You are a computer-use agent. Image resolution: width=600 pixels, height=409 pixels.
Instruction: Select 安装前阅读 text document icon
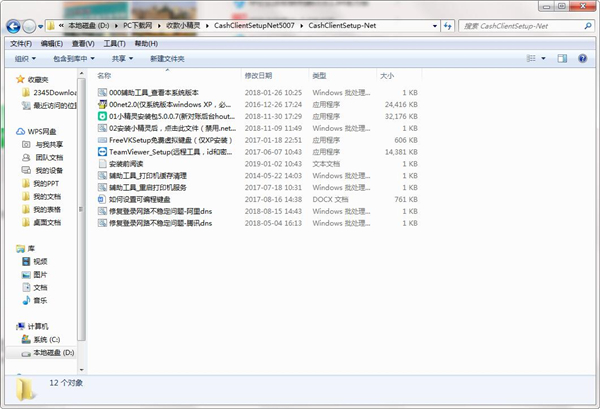point(102,163)
